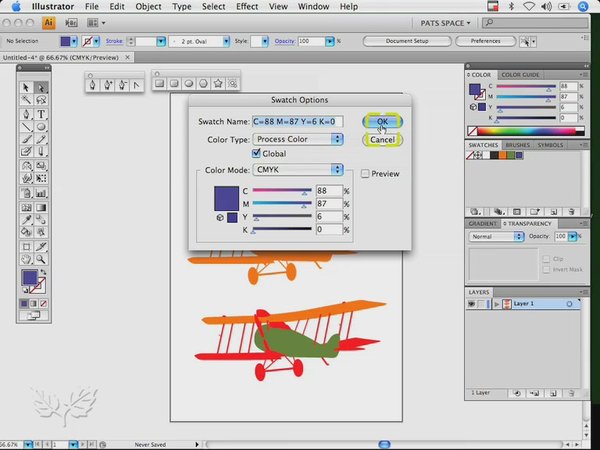Open the fill color dropdown in control bar
Viewport: 600px width, 450px height.
(74, 41)
